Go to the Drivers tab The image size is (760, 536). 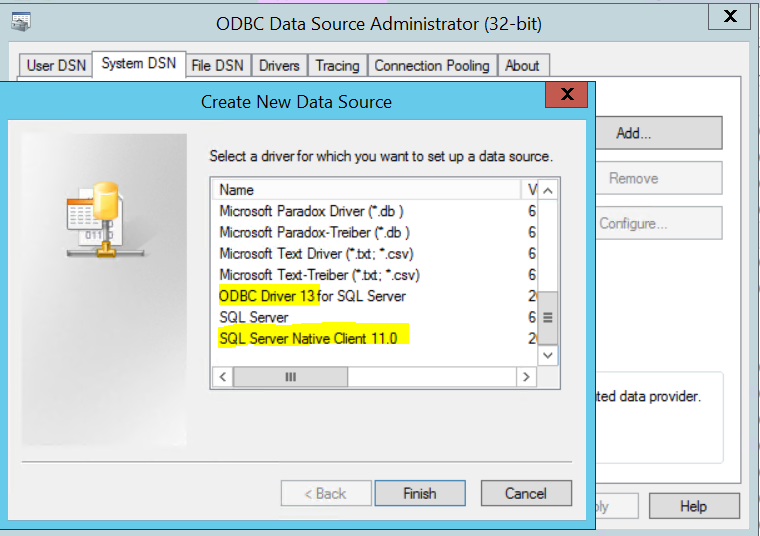click(279, 65)
